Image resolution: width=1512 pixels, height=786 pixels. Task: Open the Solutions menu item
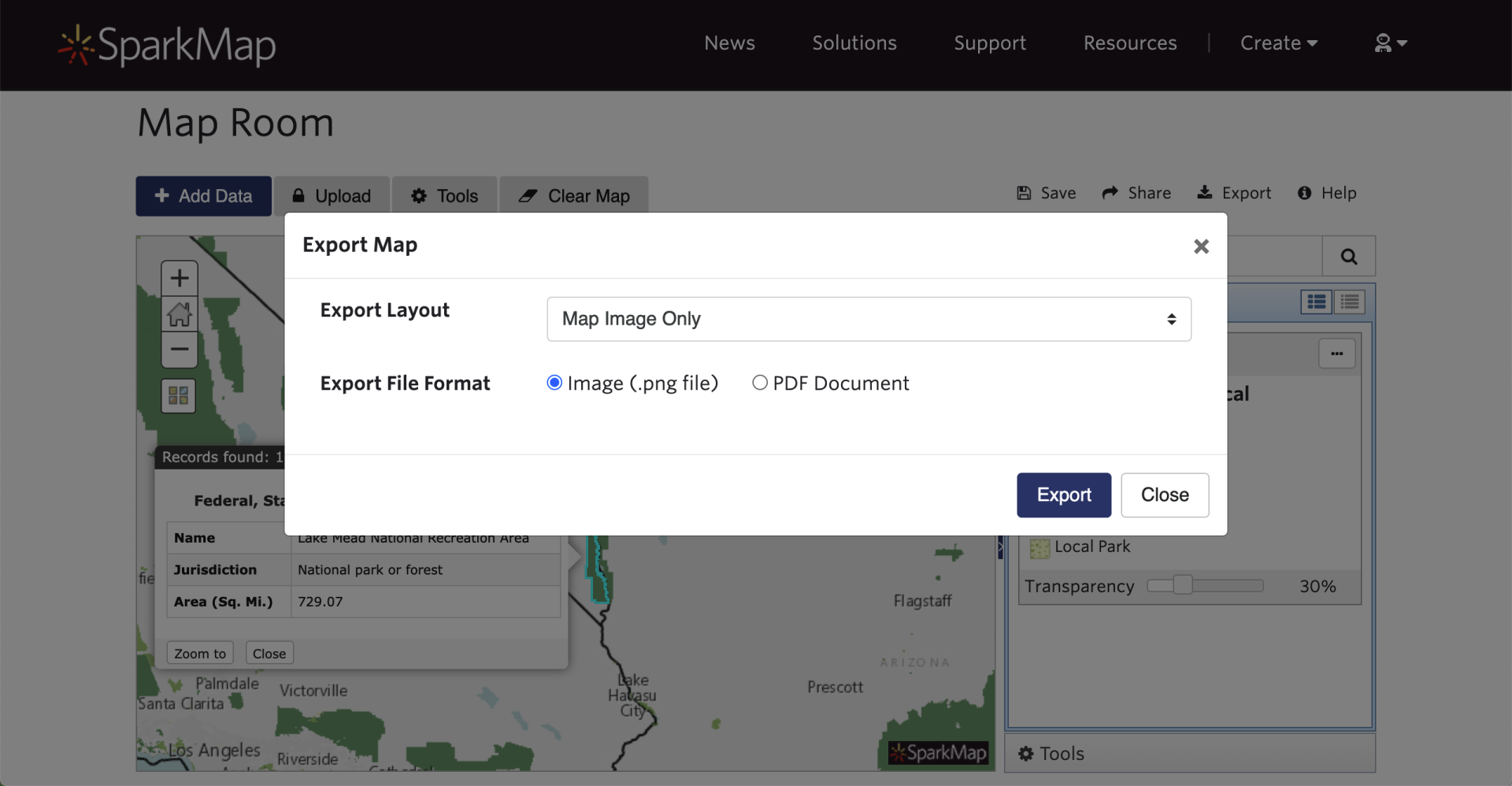pyautogui.click(x=854, y=43)
